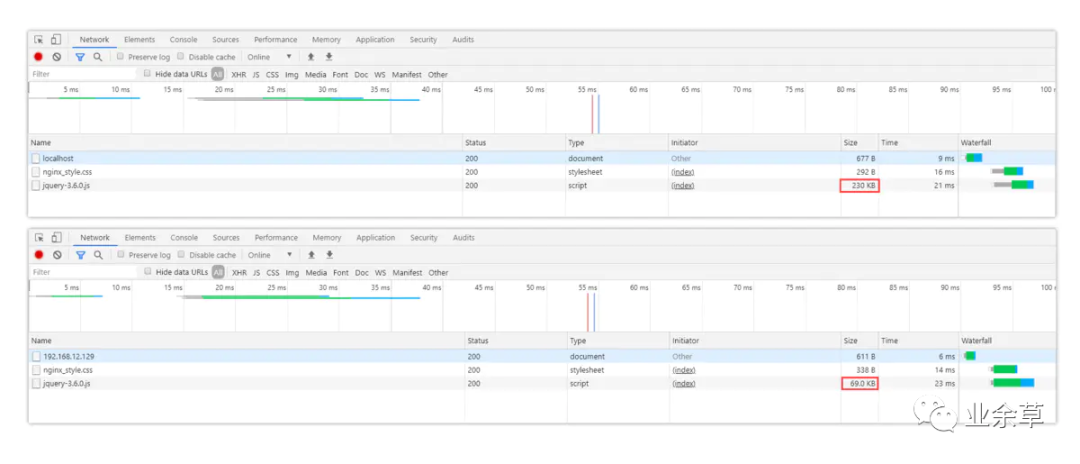Image resolution: width=1080 pixels, height=464 pixels.
Task: Click Filter text box in upper panel
Action: [x=83, y=74]
